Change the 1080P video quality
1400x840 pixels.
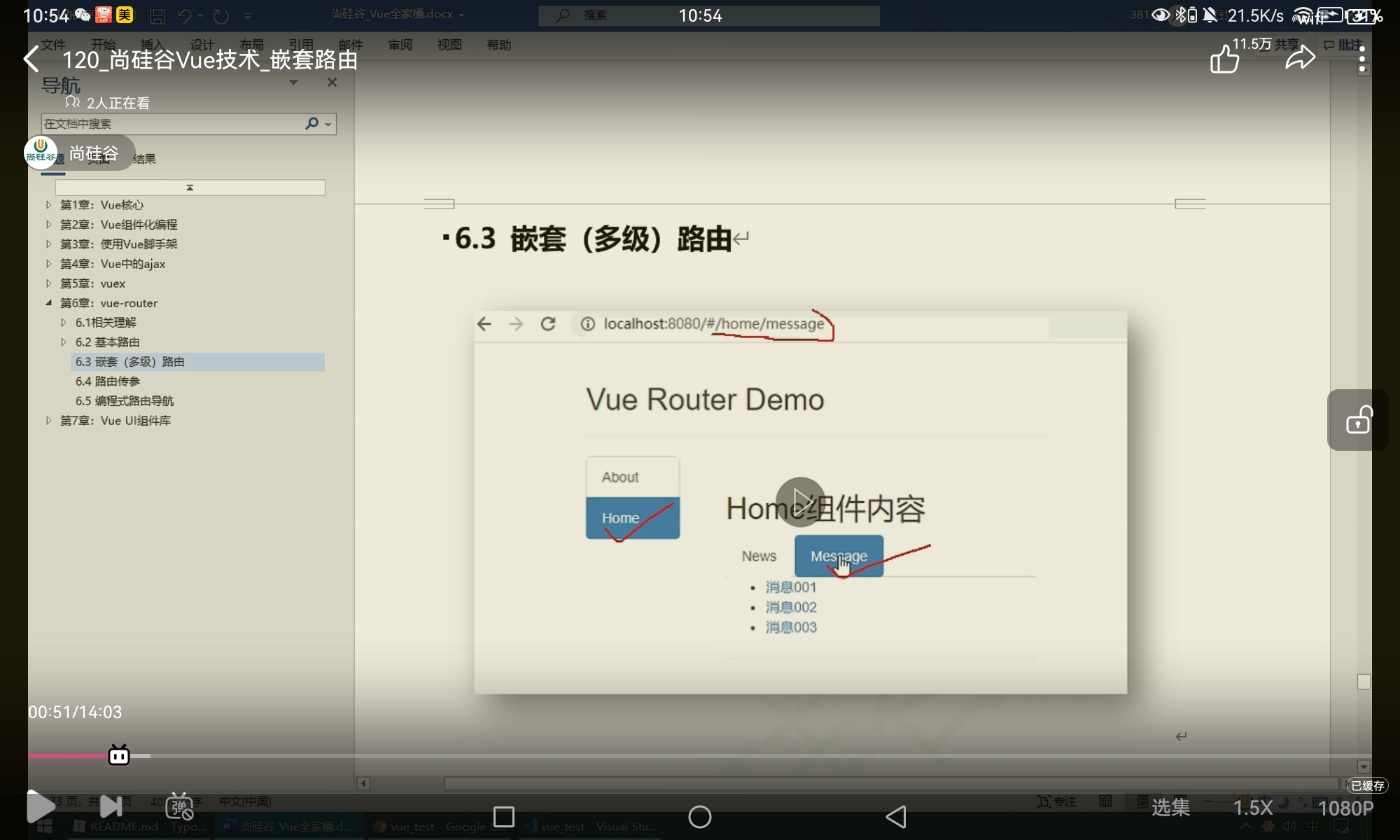pos(1345,808)
